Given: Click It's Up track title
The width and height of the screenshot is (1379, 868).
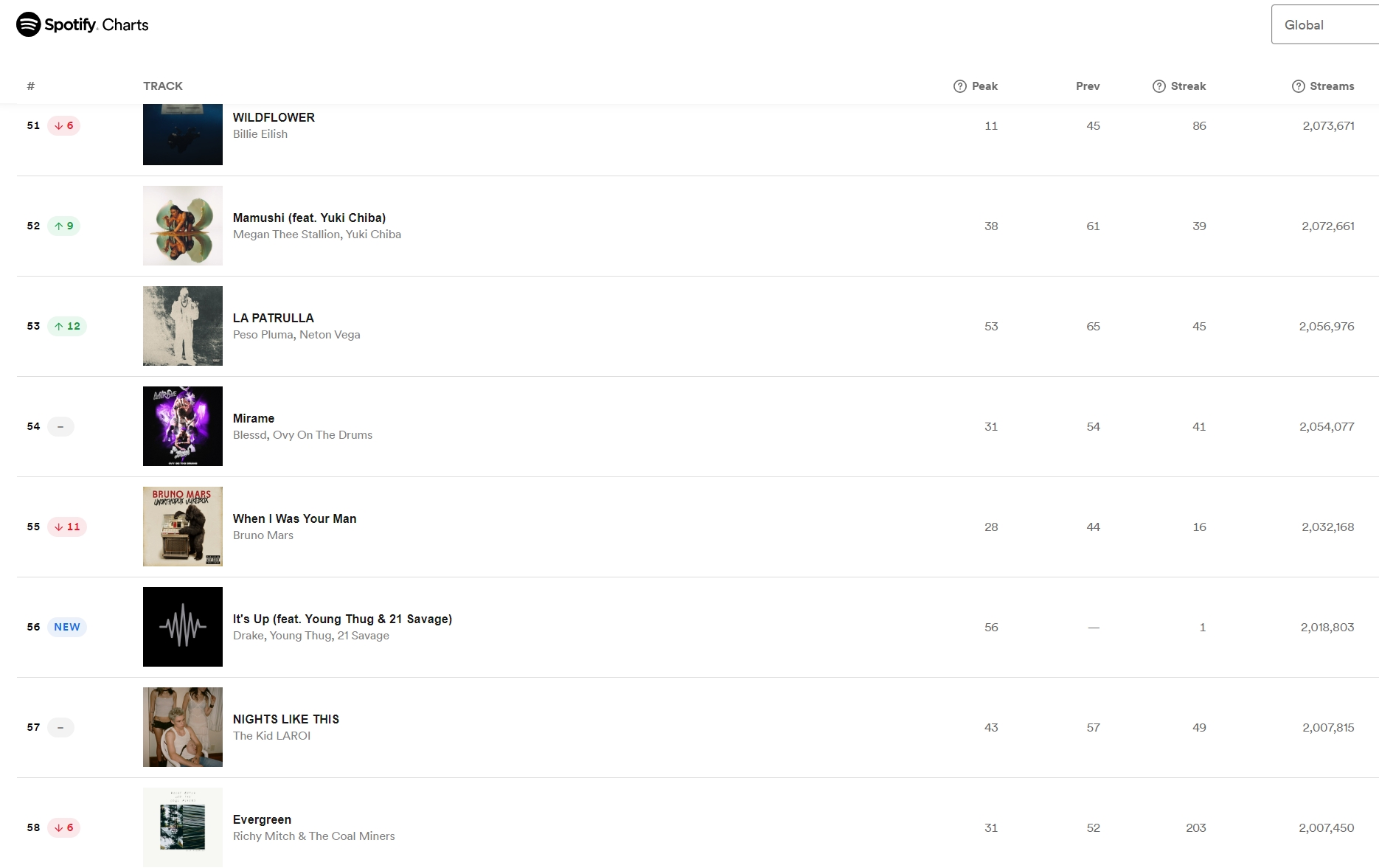Looking at the screenshot, I should tap(342, 619).
